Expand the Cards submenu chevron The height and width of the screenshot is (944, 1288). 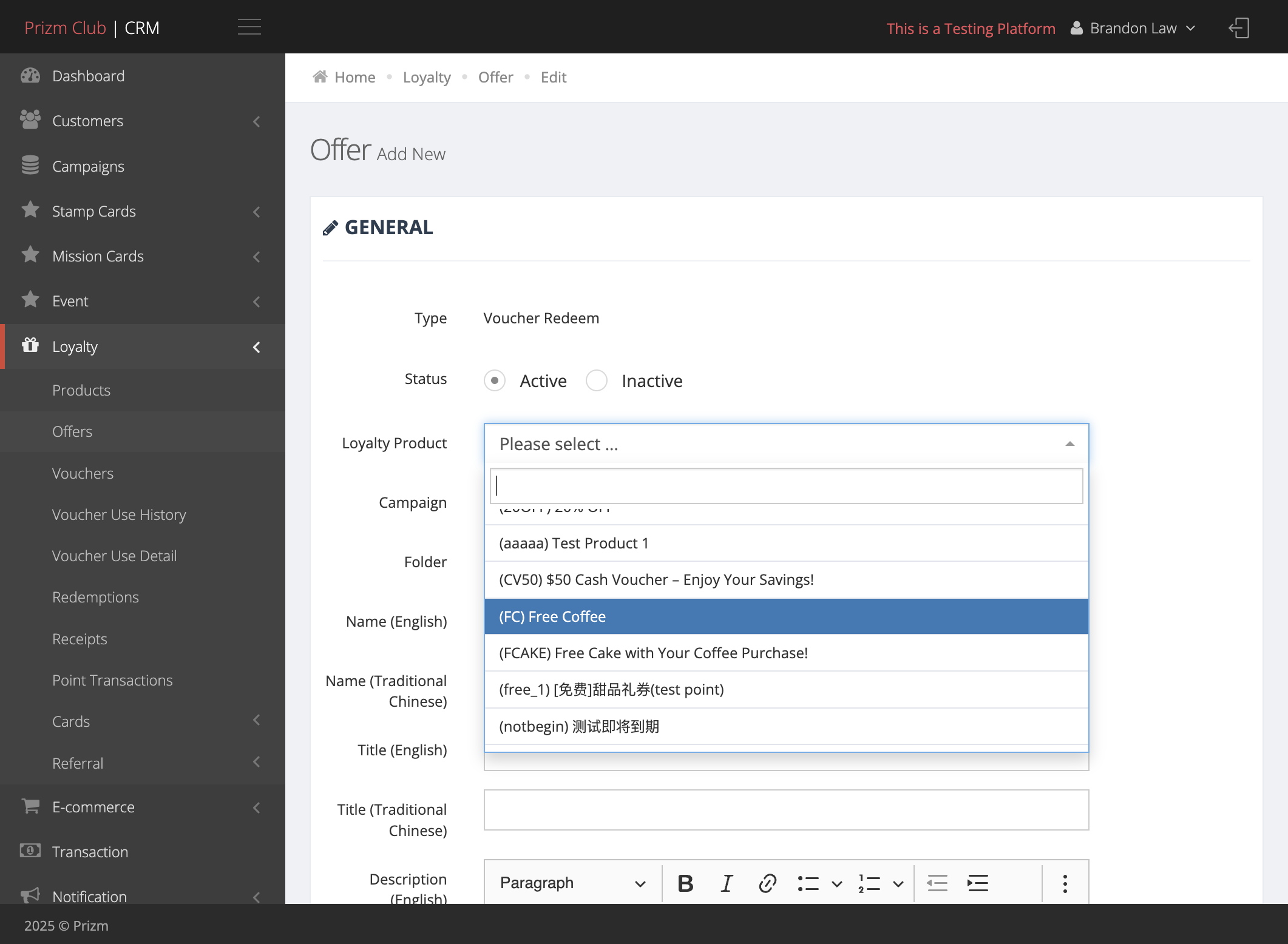coord(257,720)
